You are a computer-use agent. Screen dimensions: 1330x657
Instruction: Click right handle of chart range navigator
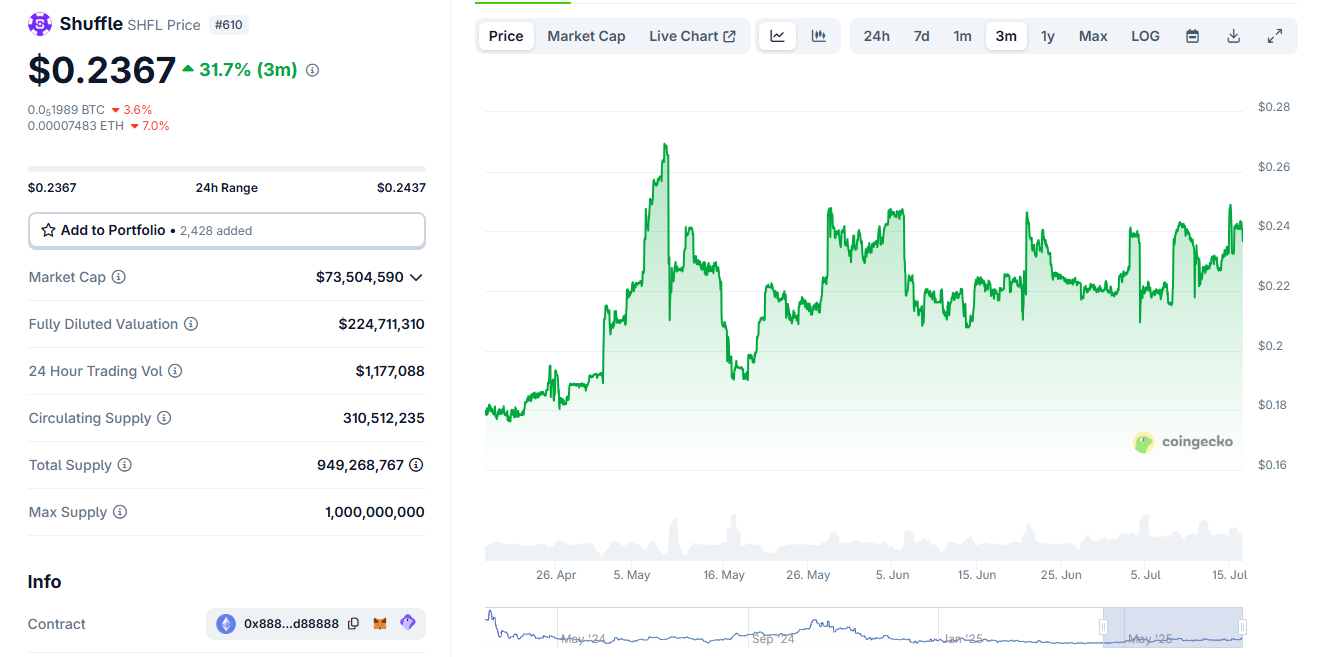tap(1242, 627)
